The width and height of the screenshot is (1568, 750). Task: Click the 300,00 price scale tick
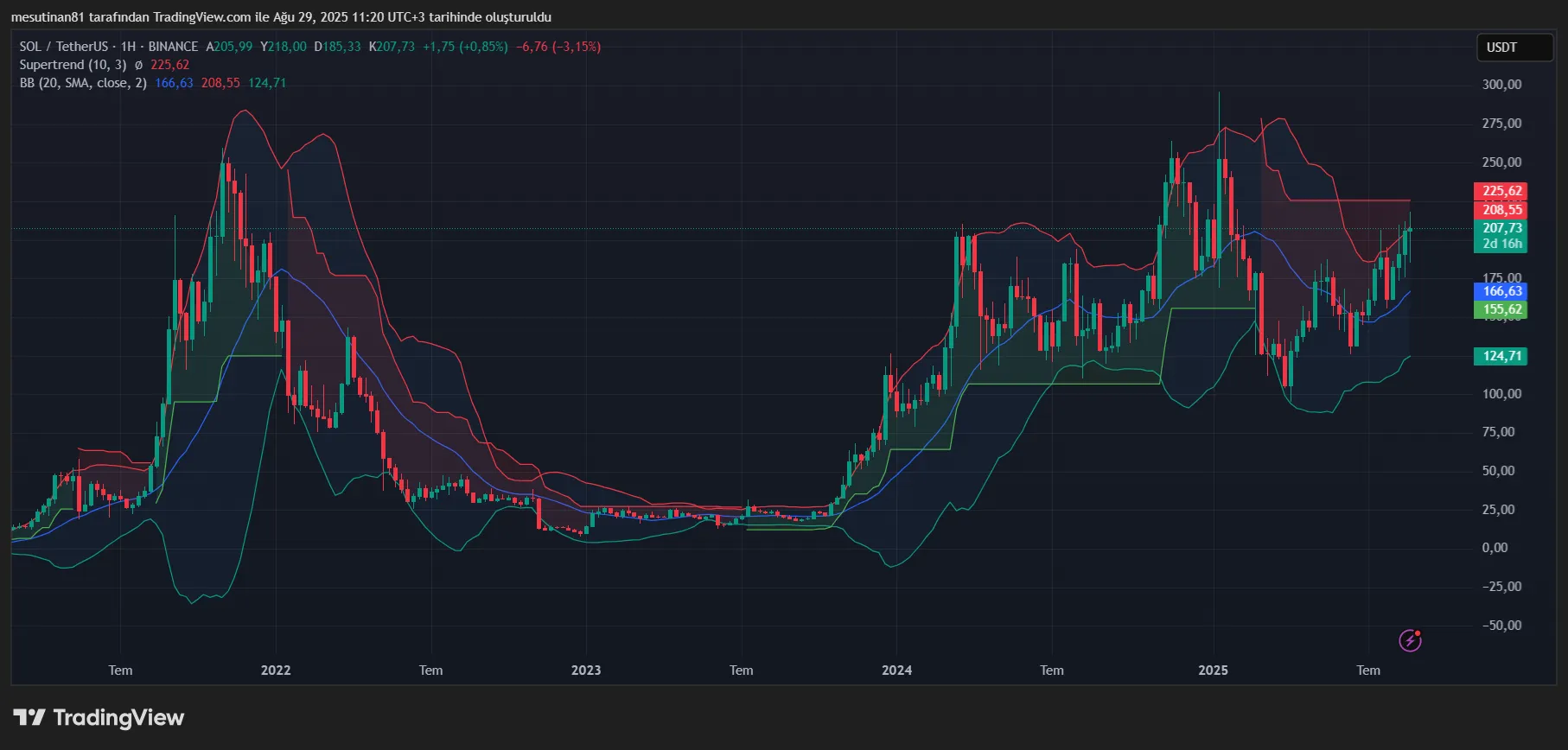(1501, 85)
